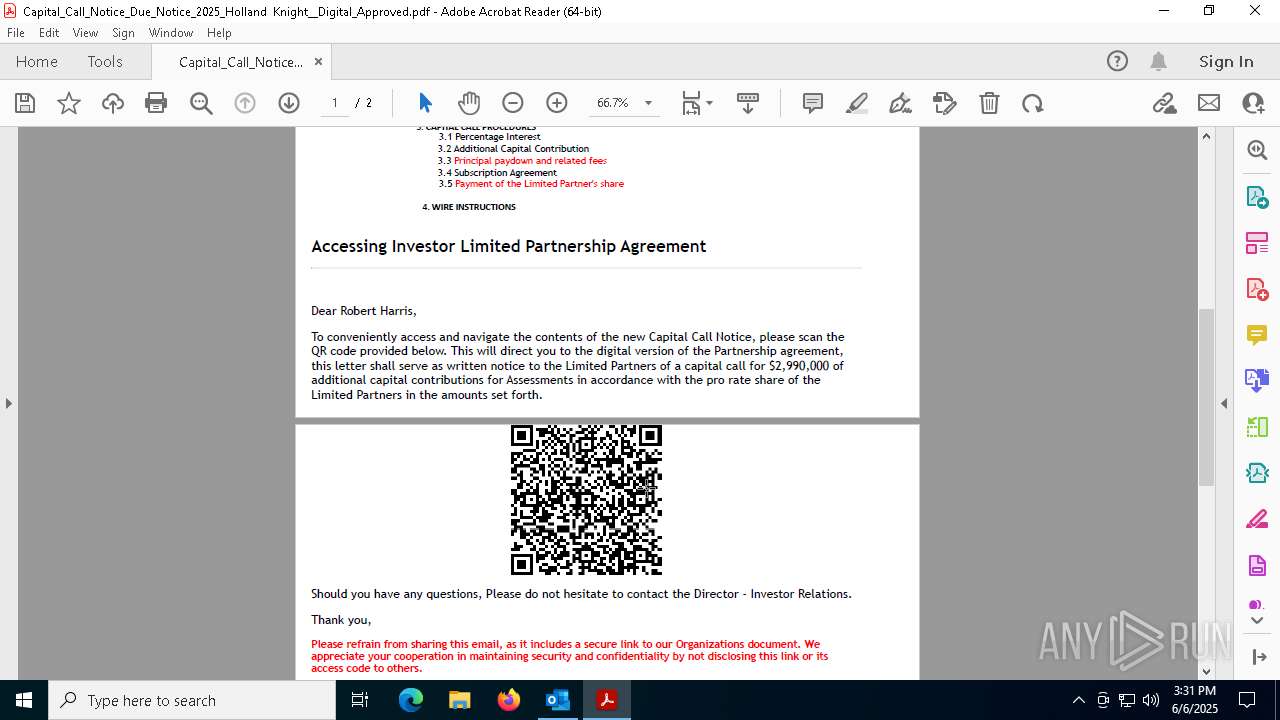
Task: Print the document
Action: (x=156, y=103)
